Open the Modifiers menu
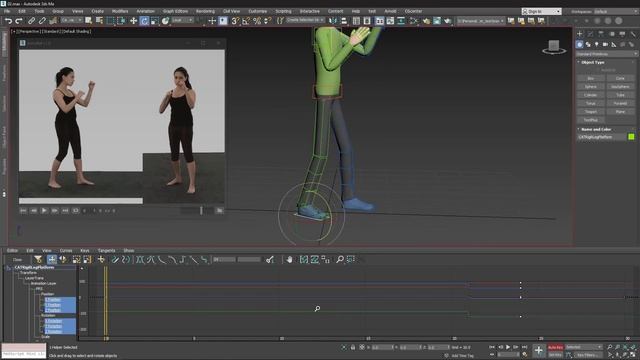 point(120,11)
